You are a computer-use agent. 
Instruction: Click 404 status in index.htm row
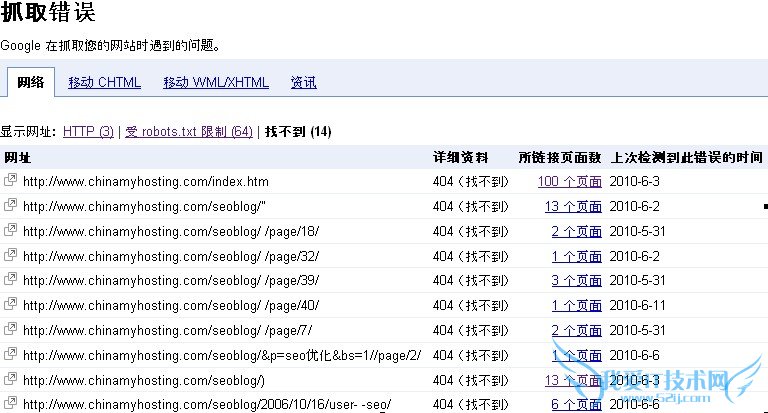(471, 182)
